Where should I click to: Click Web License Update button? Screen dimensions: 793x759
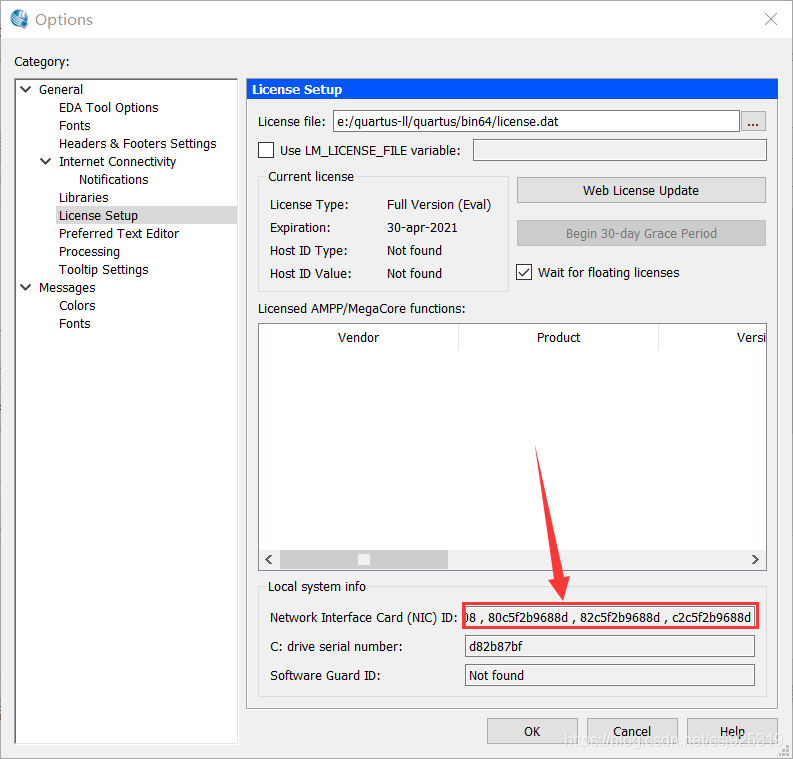pos(641,190)
